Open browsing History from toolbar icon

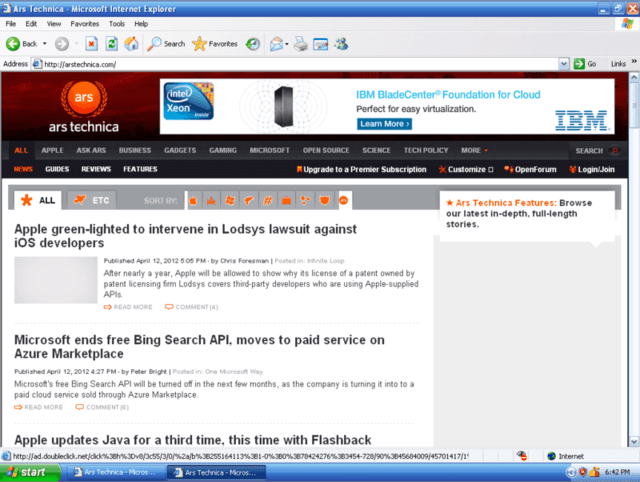pos(253,44)
